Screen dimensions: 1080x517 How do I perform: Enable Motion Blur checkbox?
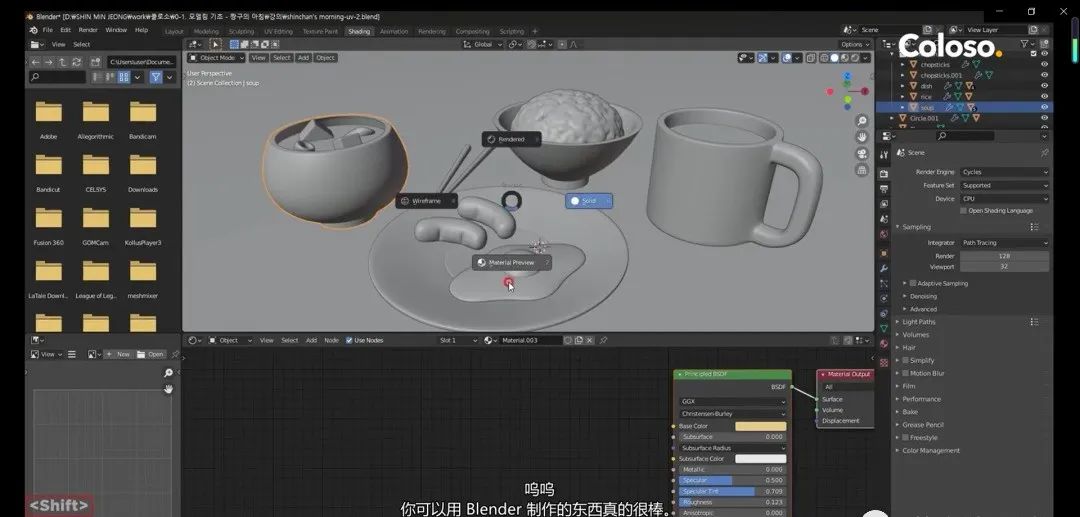pyautogui.click(x=905, y=373)
